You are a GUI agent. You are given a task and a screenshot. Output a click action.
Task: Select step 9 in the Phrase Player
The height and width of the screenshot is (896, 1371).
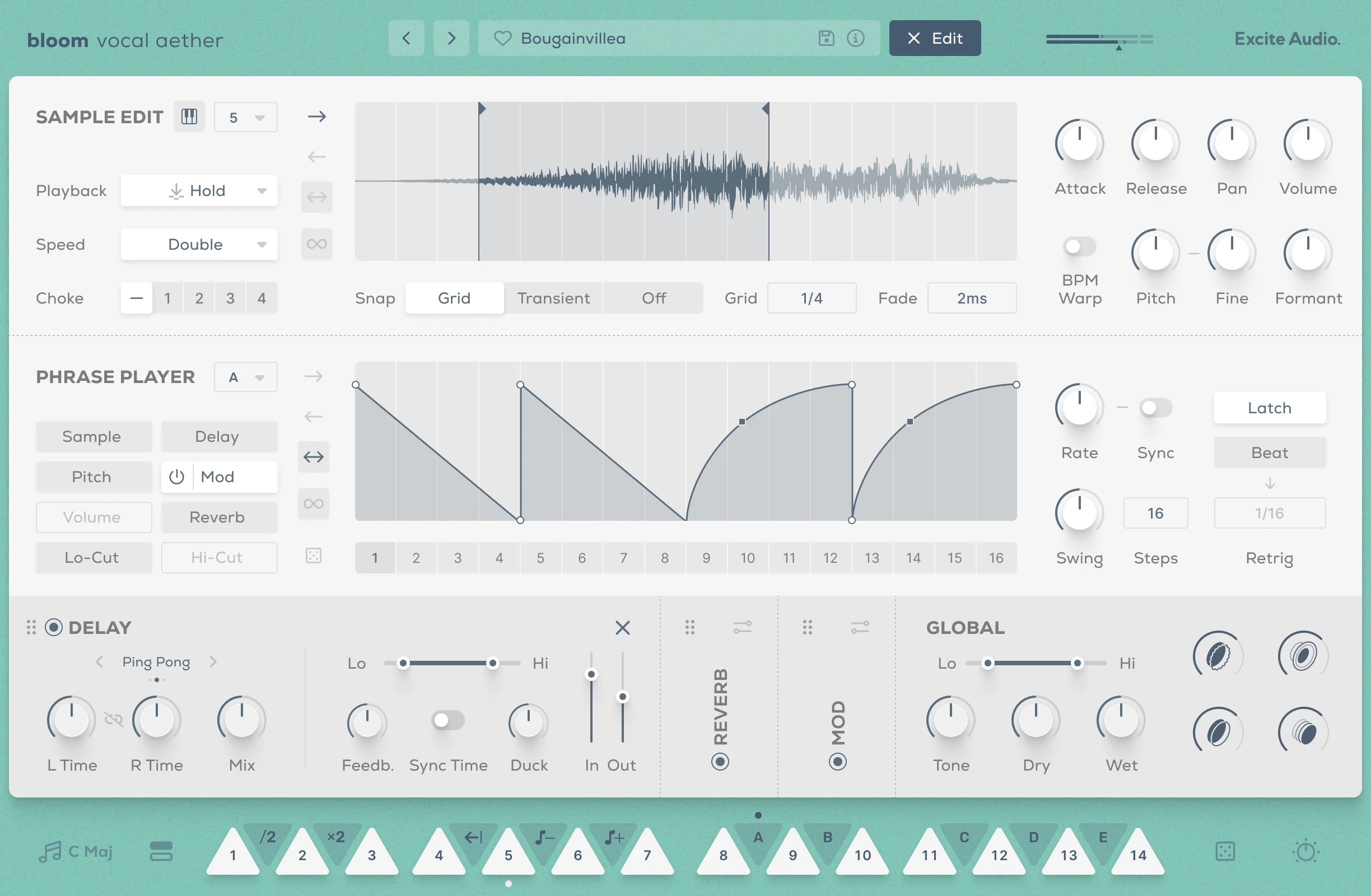706,557
